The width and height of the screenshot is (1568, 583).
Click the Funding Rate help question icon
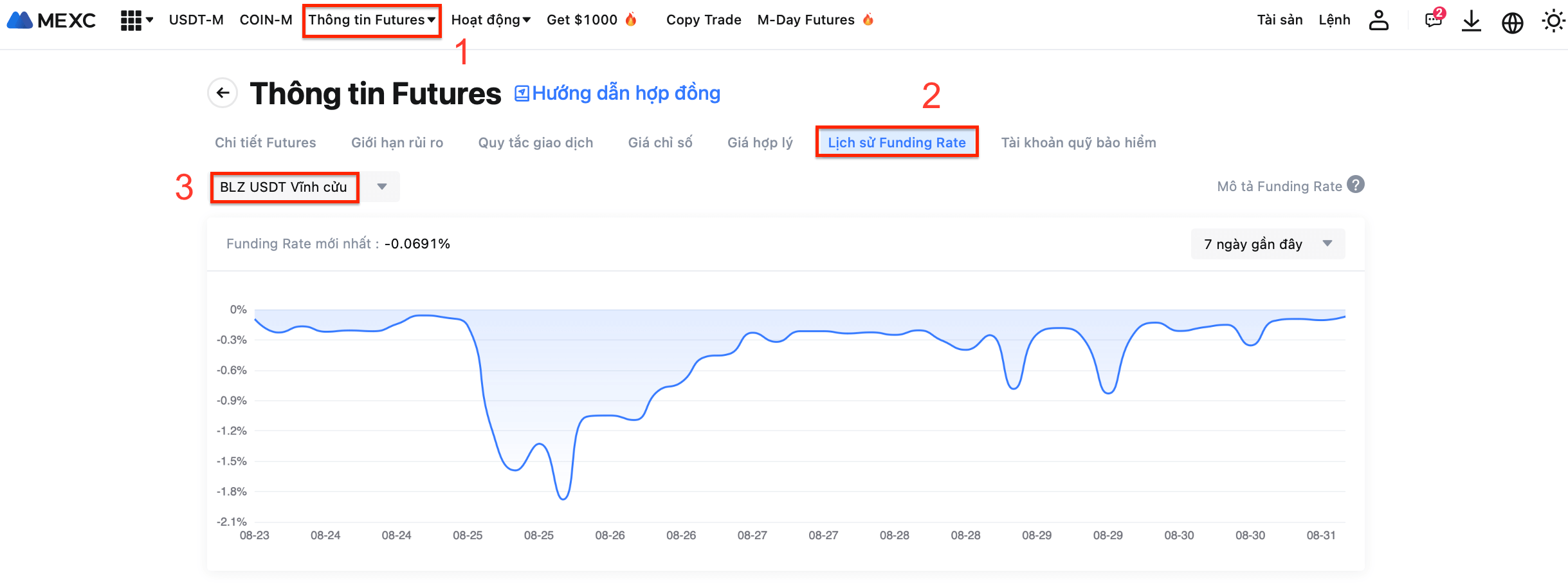1356,185
